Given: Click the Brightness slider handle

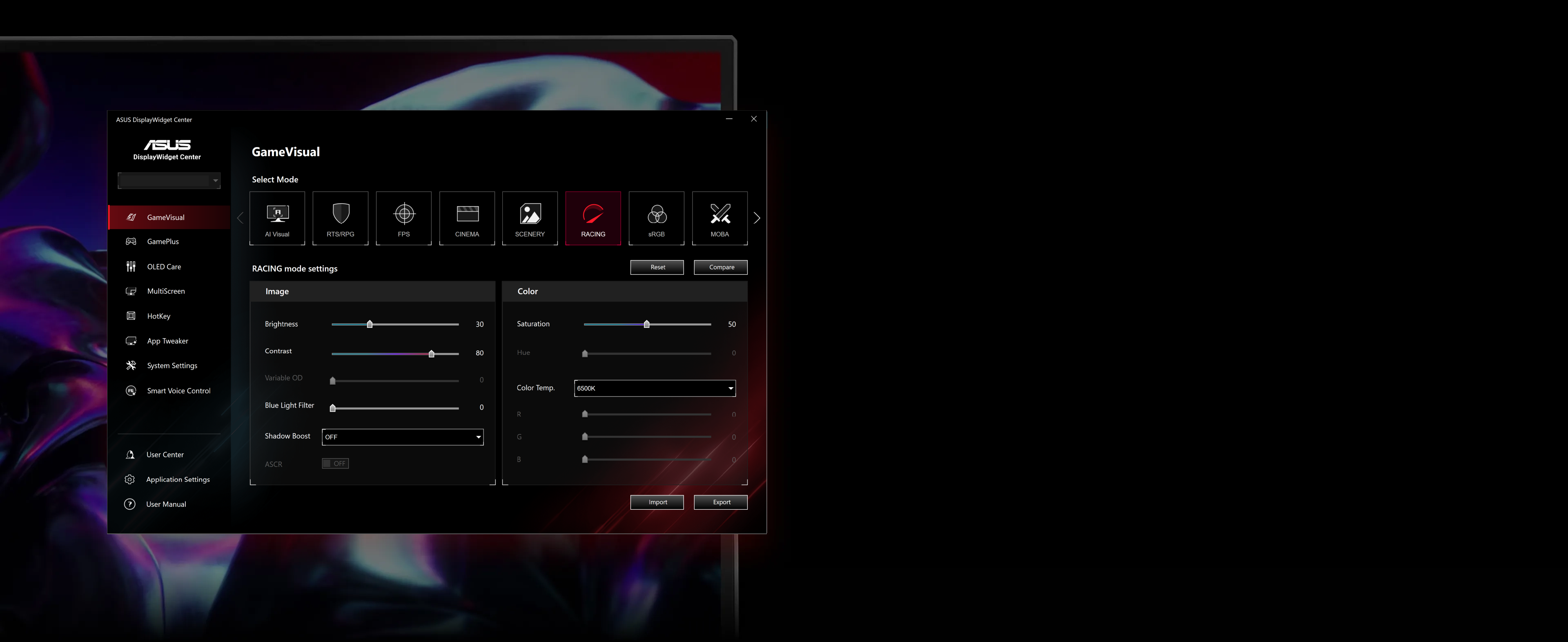Looking at the screenshot, I should (x=370, y=324).
